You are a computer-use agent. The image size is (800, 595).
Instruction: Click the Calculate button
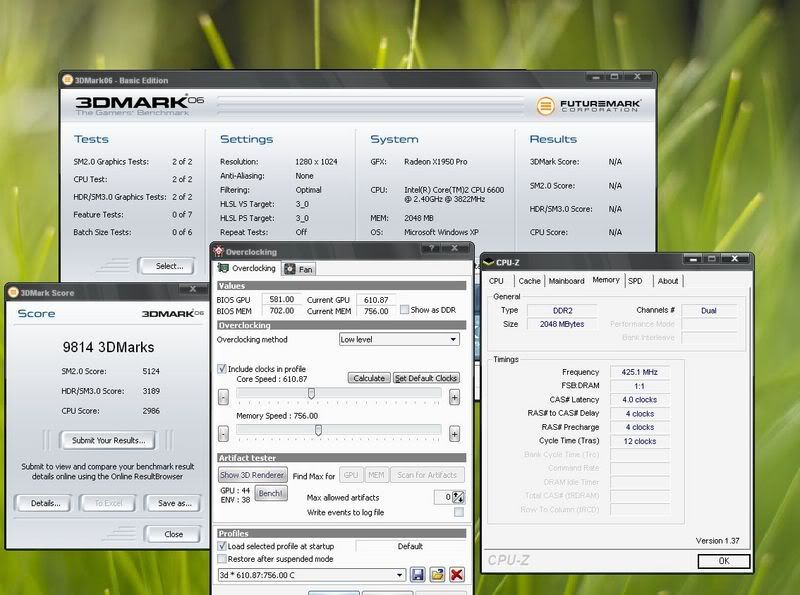pyautogui.click(x=369, y=378)
